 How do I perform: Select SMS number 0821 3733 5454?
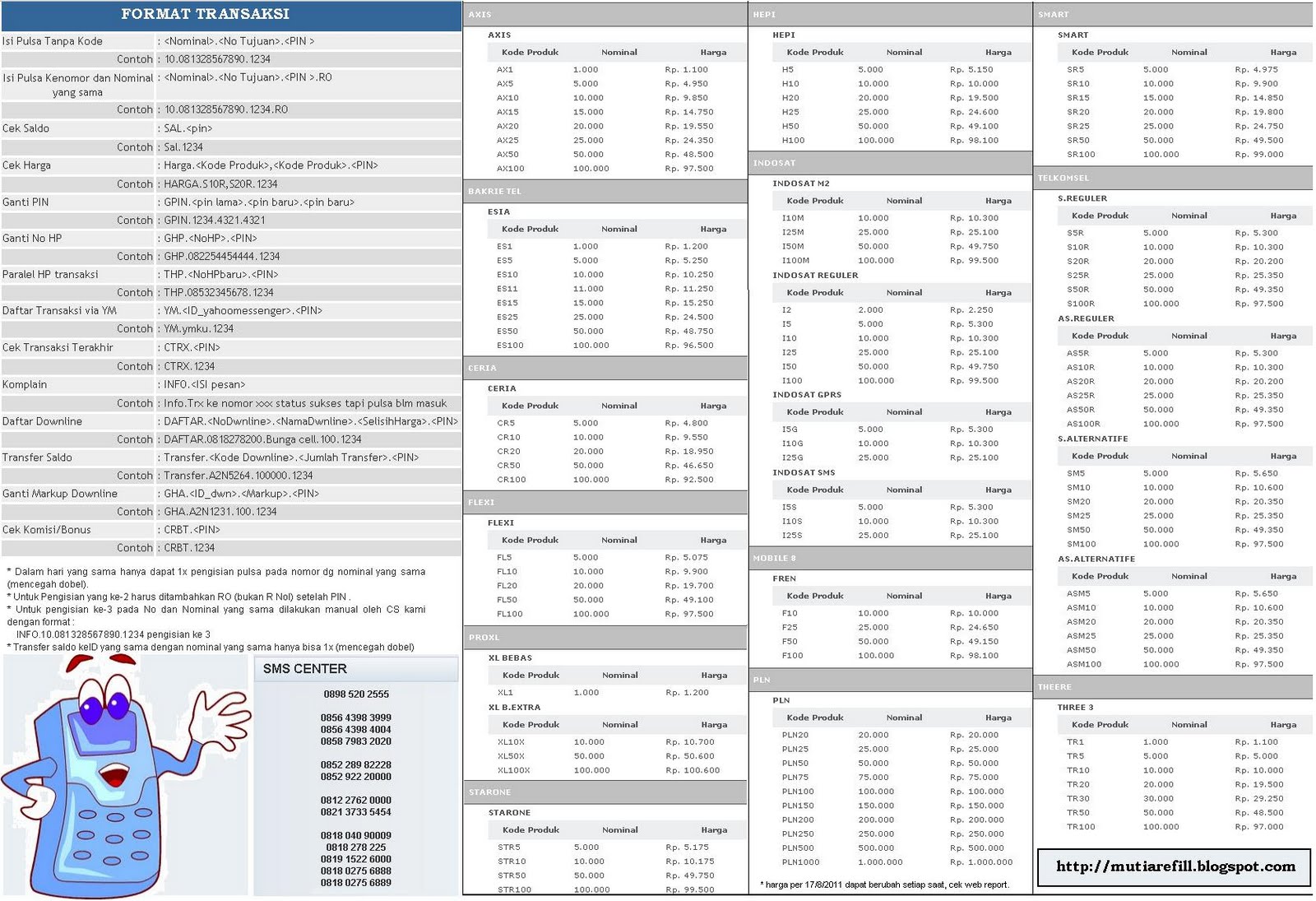[356, 812]
